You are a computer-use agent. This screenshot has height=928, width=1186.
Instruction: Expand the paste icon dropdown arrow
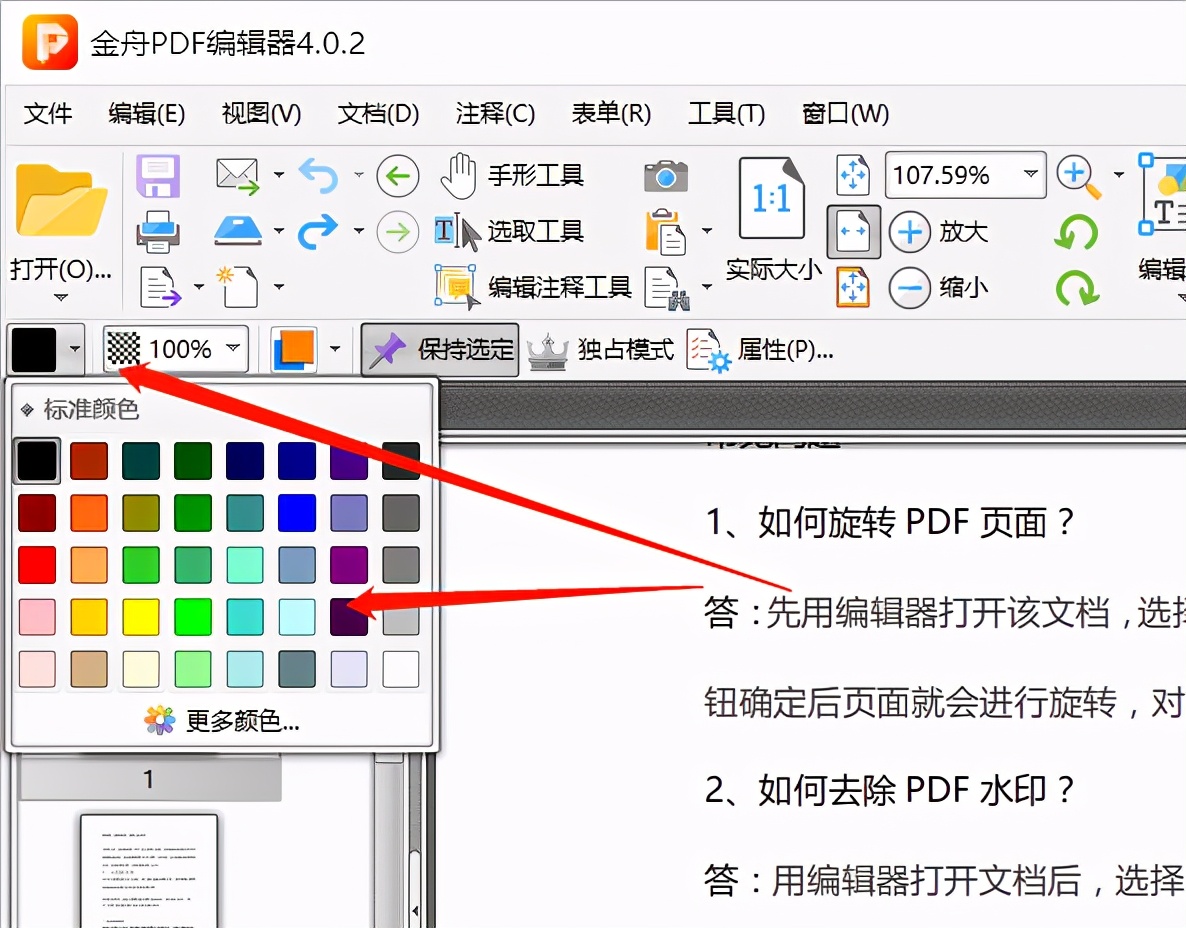tap(706, 231)
